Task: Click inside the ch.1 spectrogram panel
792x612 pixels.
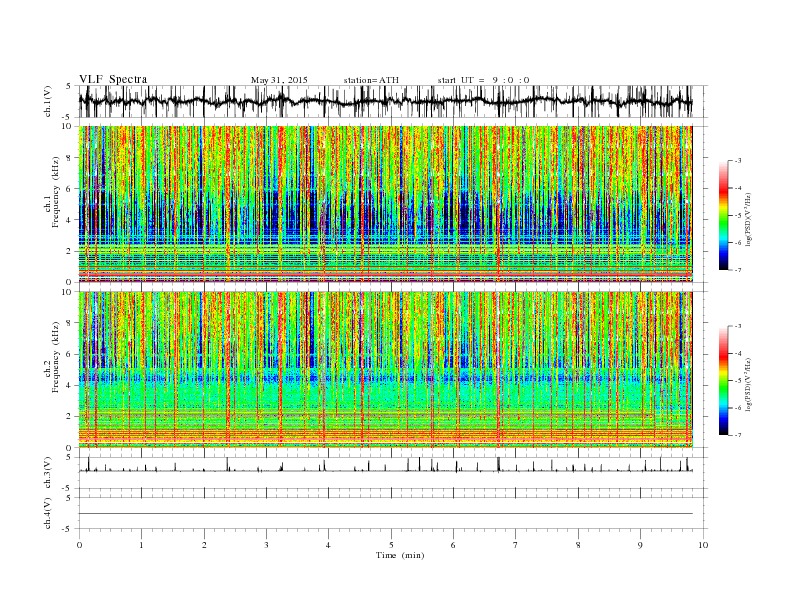Action: (385, 204)
